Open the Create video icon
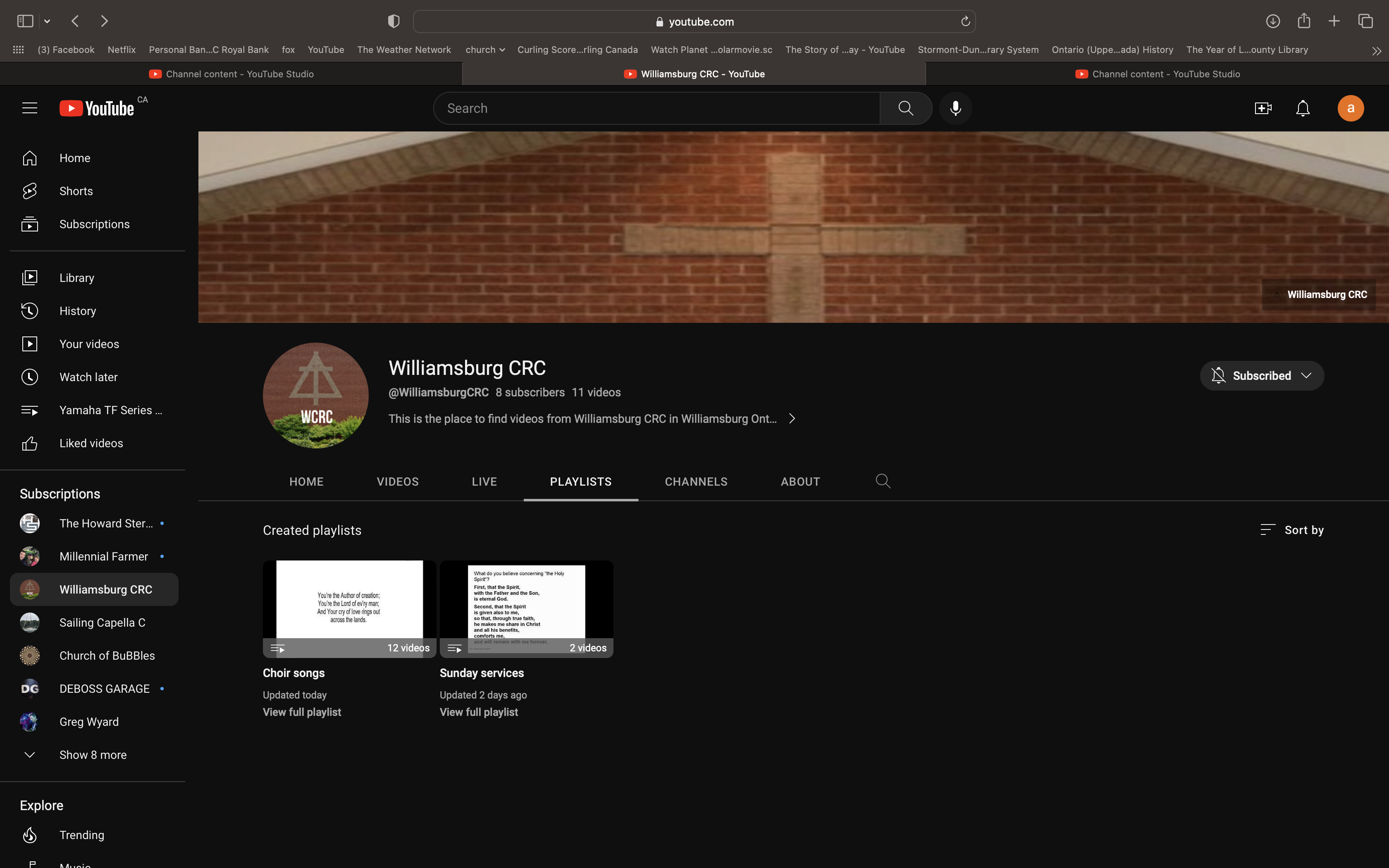This screenshot has width=1389, height=868. 1263,108
